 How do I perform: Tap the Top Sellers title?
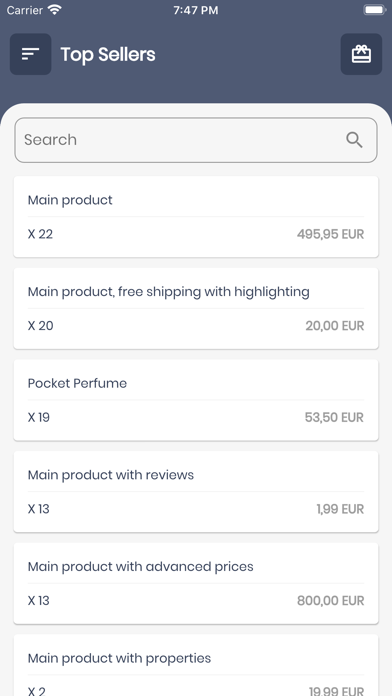tap(108, 55)
